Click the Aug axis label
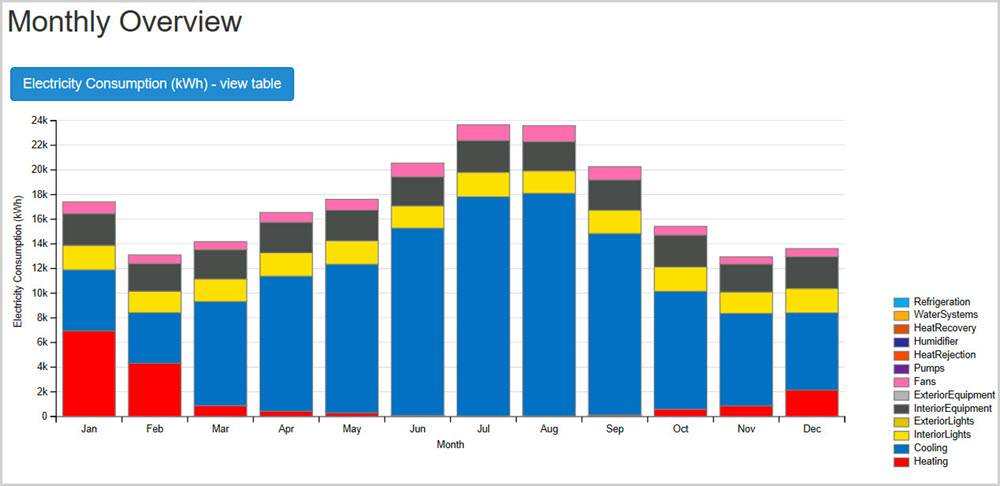 pos(549,429)
